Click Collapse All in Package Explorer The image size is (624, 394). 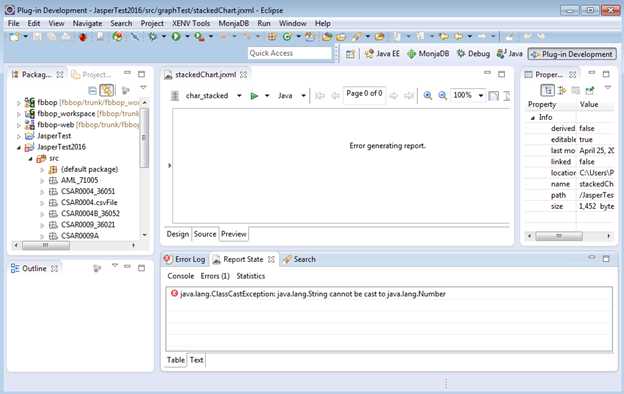tap(92, 91)
